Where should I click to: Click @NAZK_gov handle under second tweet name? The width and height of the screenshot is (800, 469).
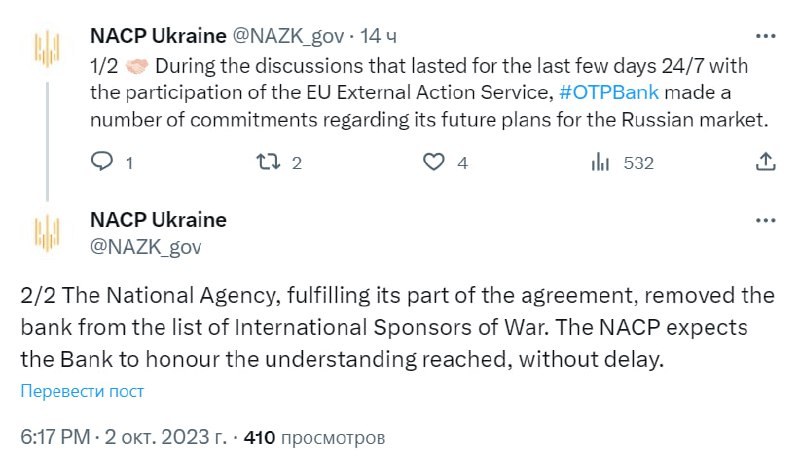(x=146, y=244)
